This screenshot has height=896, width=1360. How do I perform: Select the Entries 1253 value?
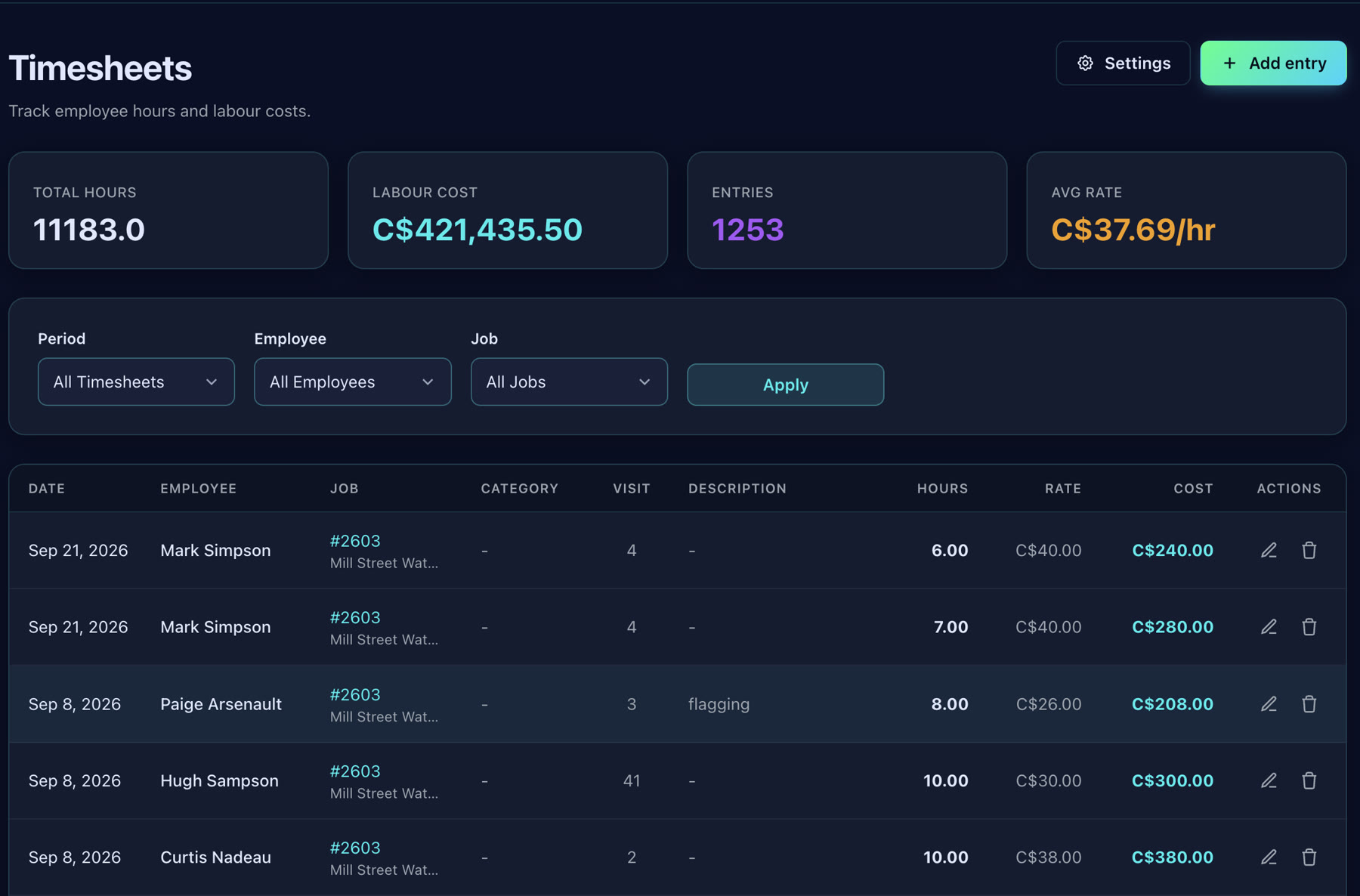(748, 230)
